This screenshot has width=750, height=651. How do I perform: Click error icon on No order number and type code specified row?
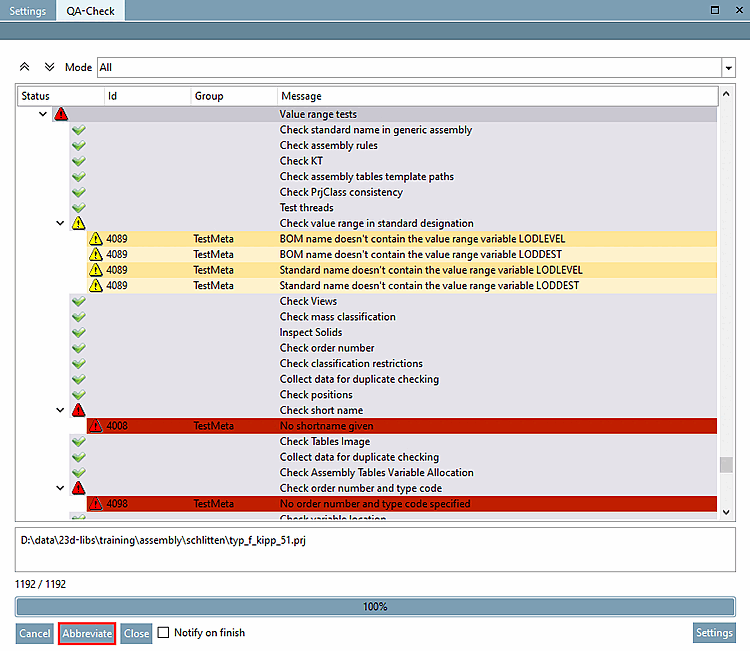tap(96, 504)
